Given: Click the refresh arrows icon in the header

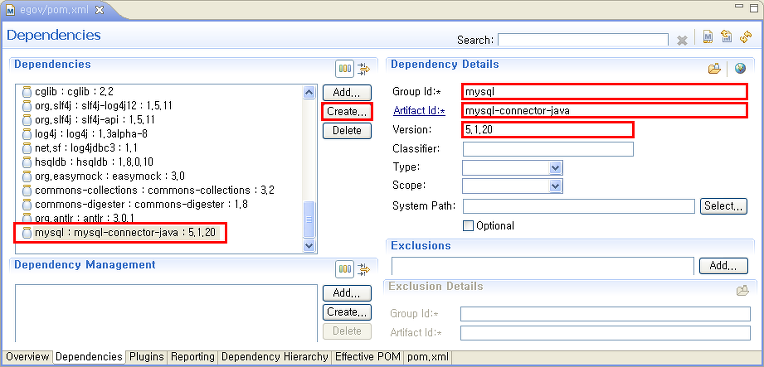Looking at the screenshot, I should 746,37.
